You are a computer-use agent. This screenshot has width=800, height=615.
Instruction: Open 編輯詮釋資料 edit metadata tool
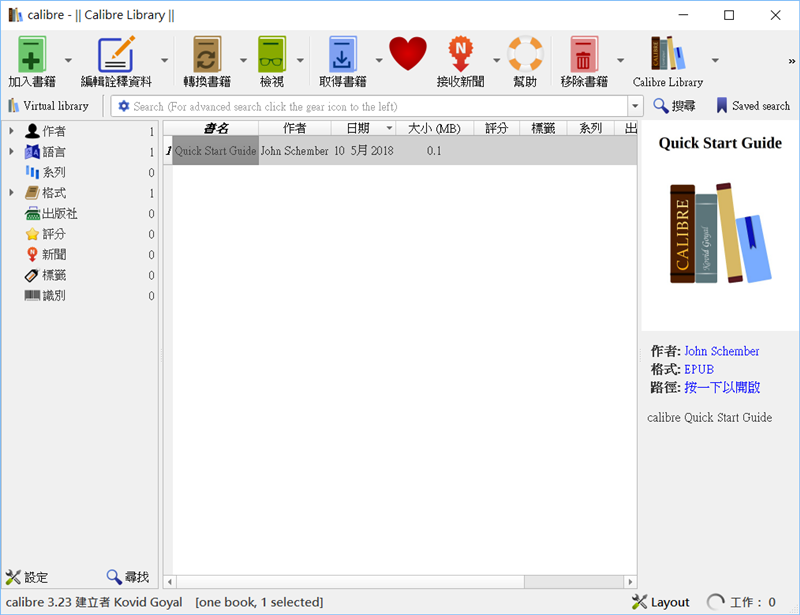[116, 55]
